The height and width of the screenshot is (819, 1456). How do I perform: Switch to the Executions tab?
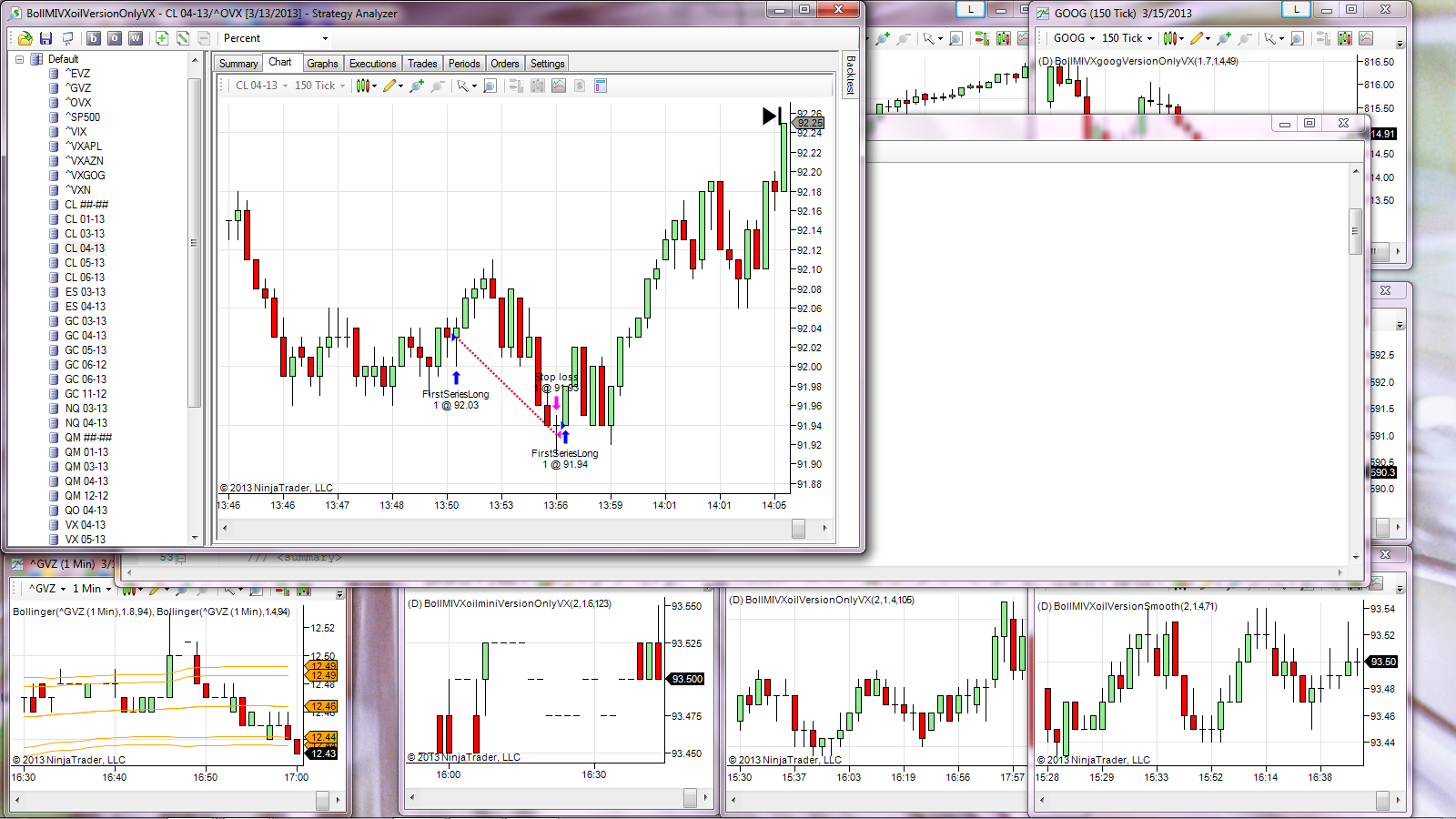click(372, 64)
